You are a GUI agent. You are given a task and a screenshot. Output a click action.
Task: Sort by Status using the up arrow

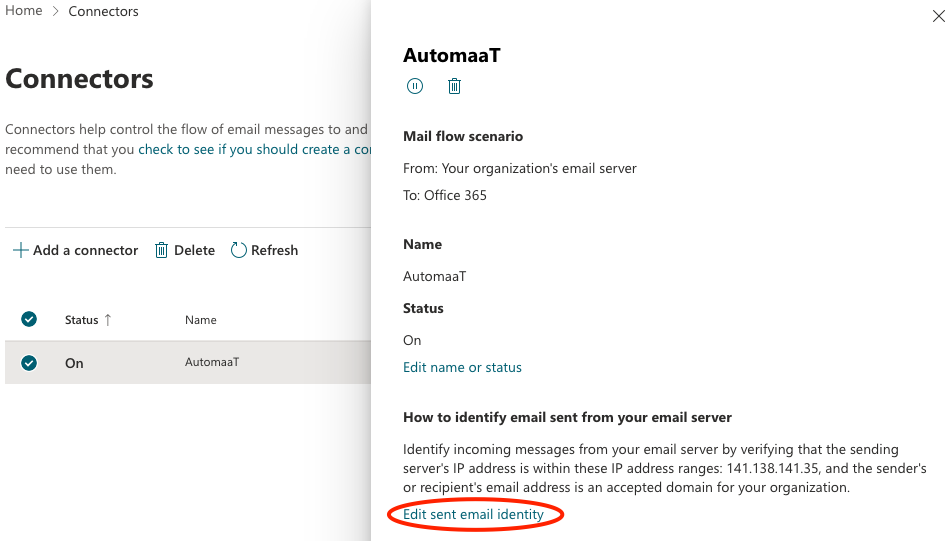click(107, 320)
